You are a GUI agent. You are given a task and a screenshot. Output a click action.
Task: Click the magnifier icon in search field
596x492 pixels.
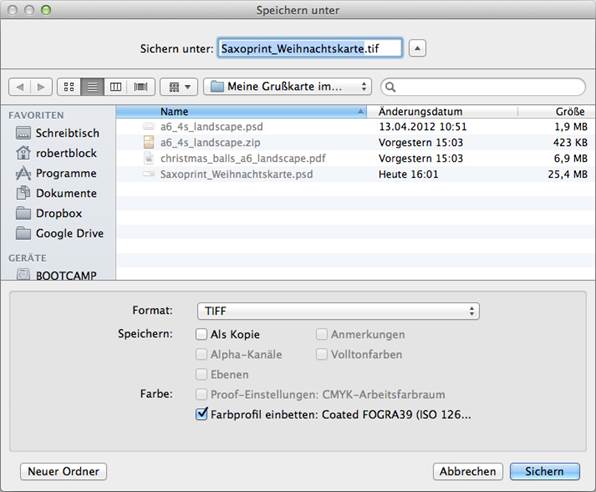click(390, 87)
